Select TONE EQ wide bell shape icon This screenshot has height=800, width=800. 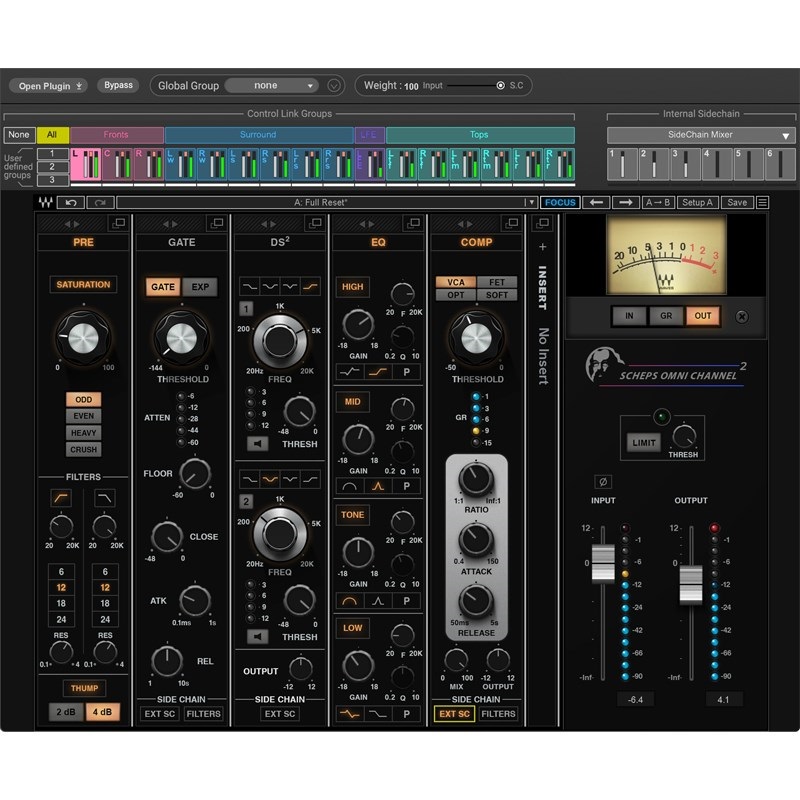(x=349, y=601)
